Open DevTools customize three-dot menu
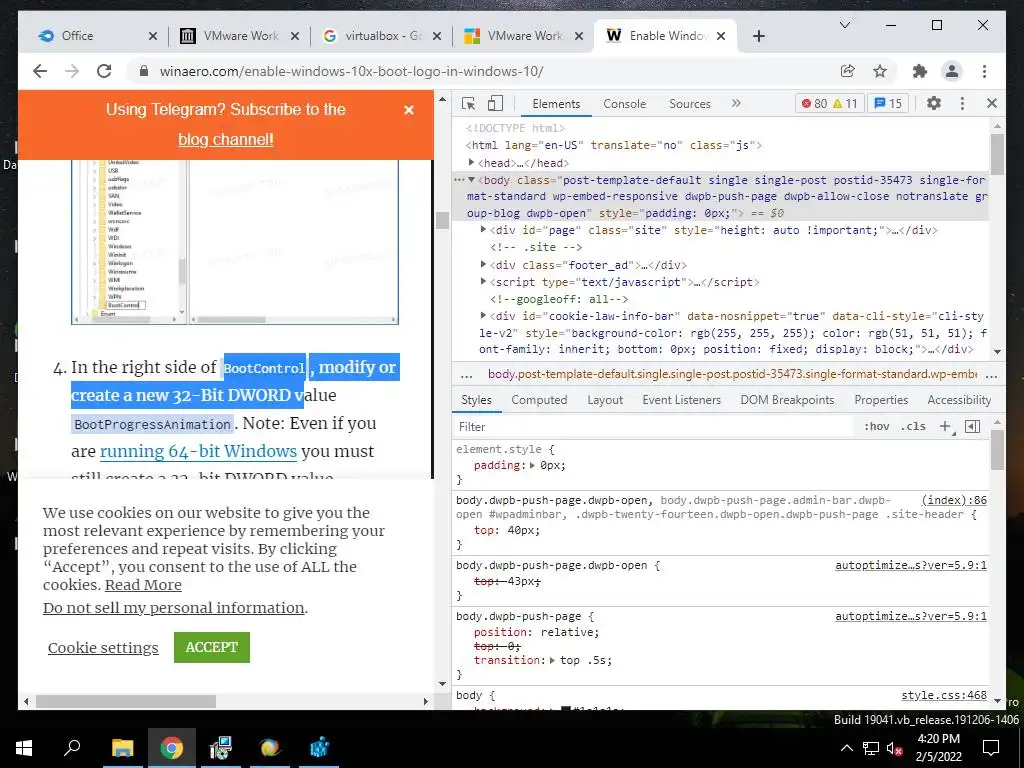The image size is (1024, 768). (x=962, y=103)
